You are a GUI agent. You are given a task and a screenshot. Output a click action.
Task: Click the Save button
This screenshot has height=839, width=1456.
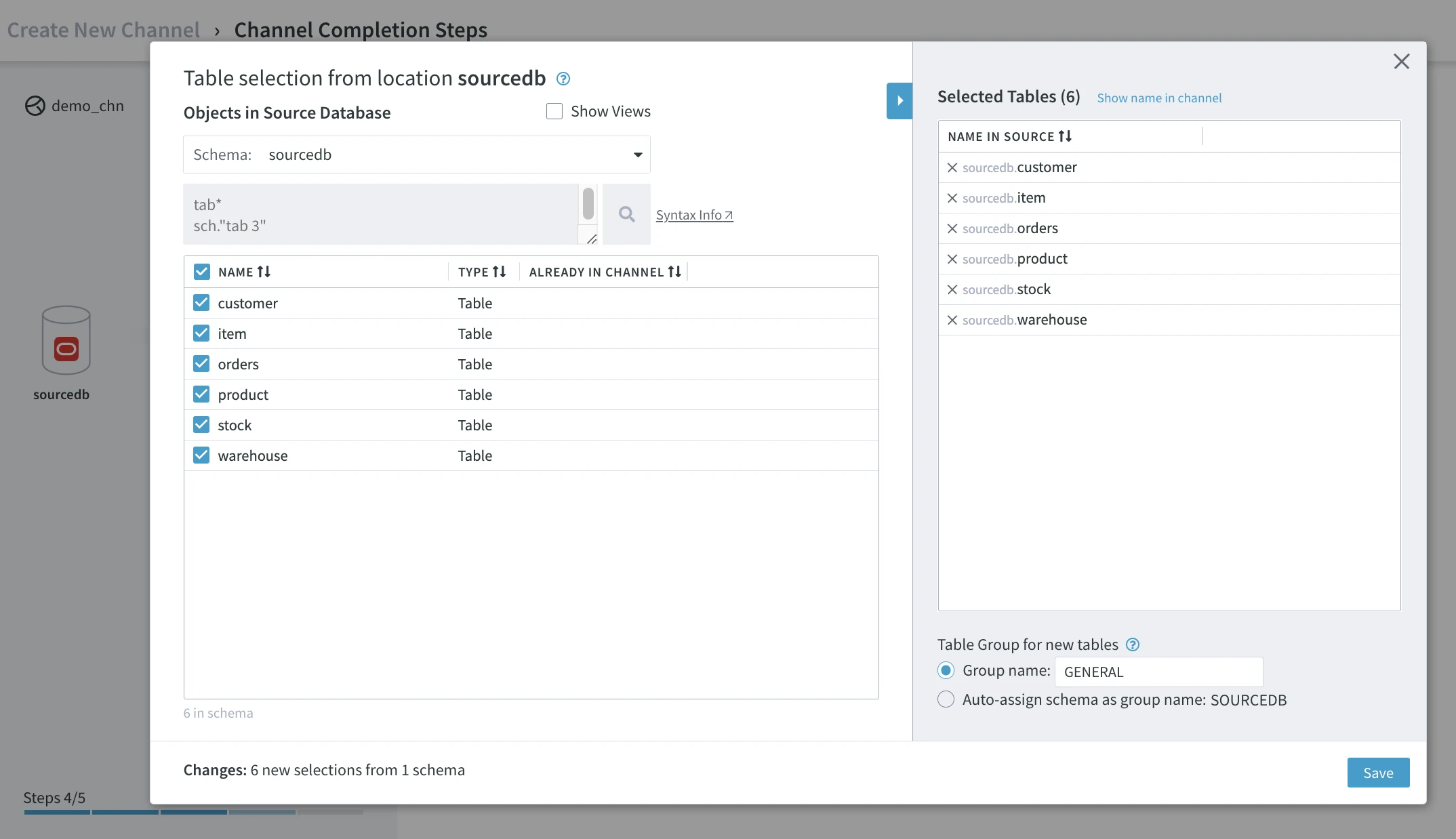(x=1377, y=773)
